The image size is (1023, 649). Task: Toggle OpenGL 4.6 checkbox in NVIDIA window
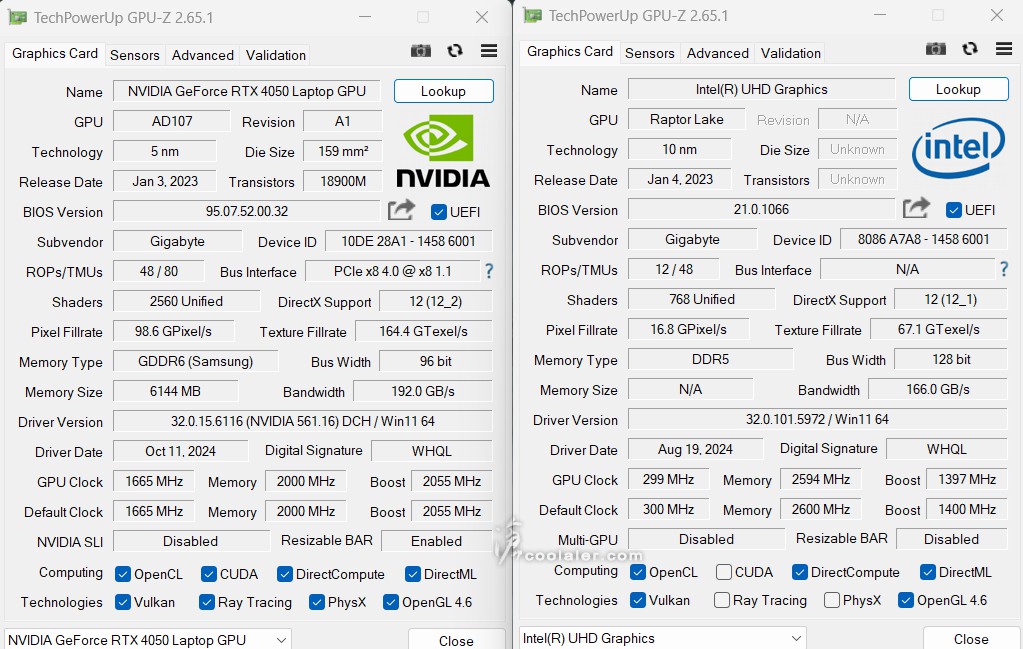[391, 602]
